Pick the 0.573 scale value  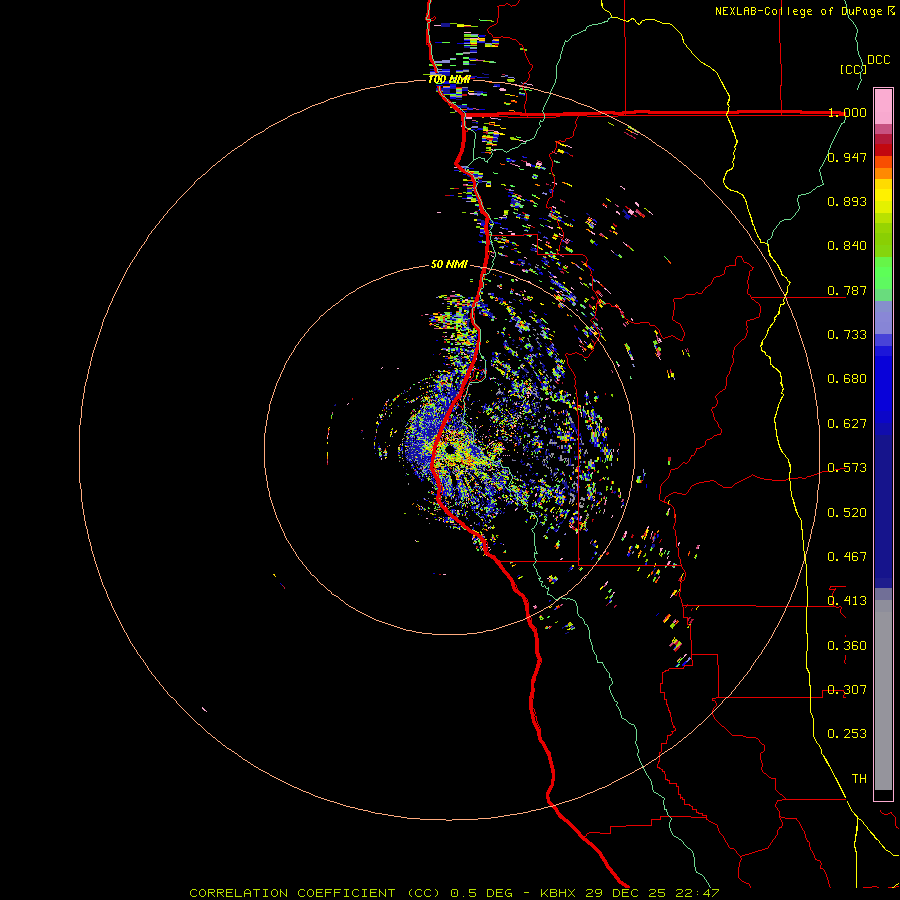[847, 468]
